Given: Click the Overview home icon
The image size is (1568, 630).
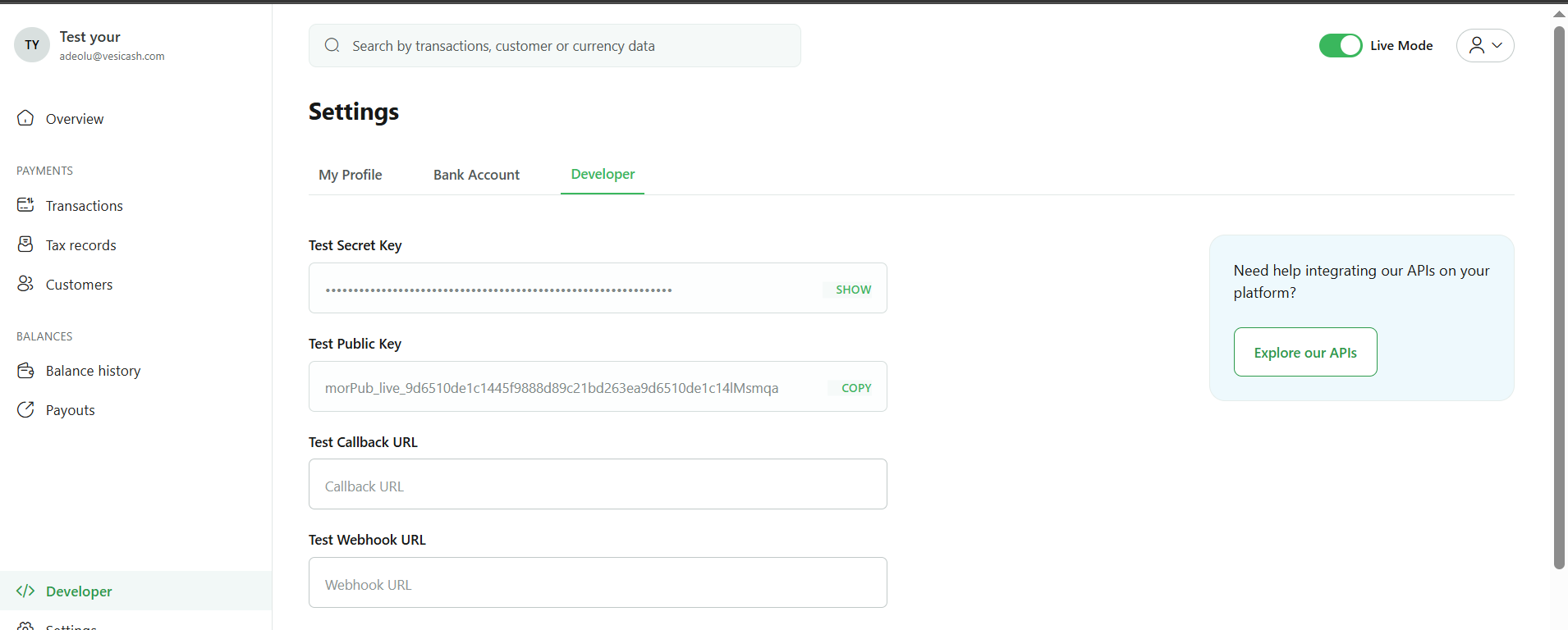Looking at the screenshot, I should click(25, 118).
